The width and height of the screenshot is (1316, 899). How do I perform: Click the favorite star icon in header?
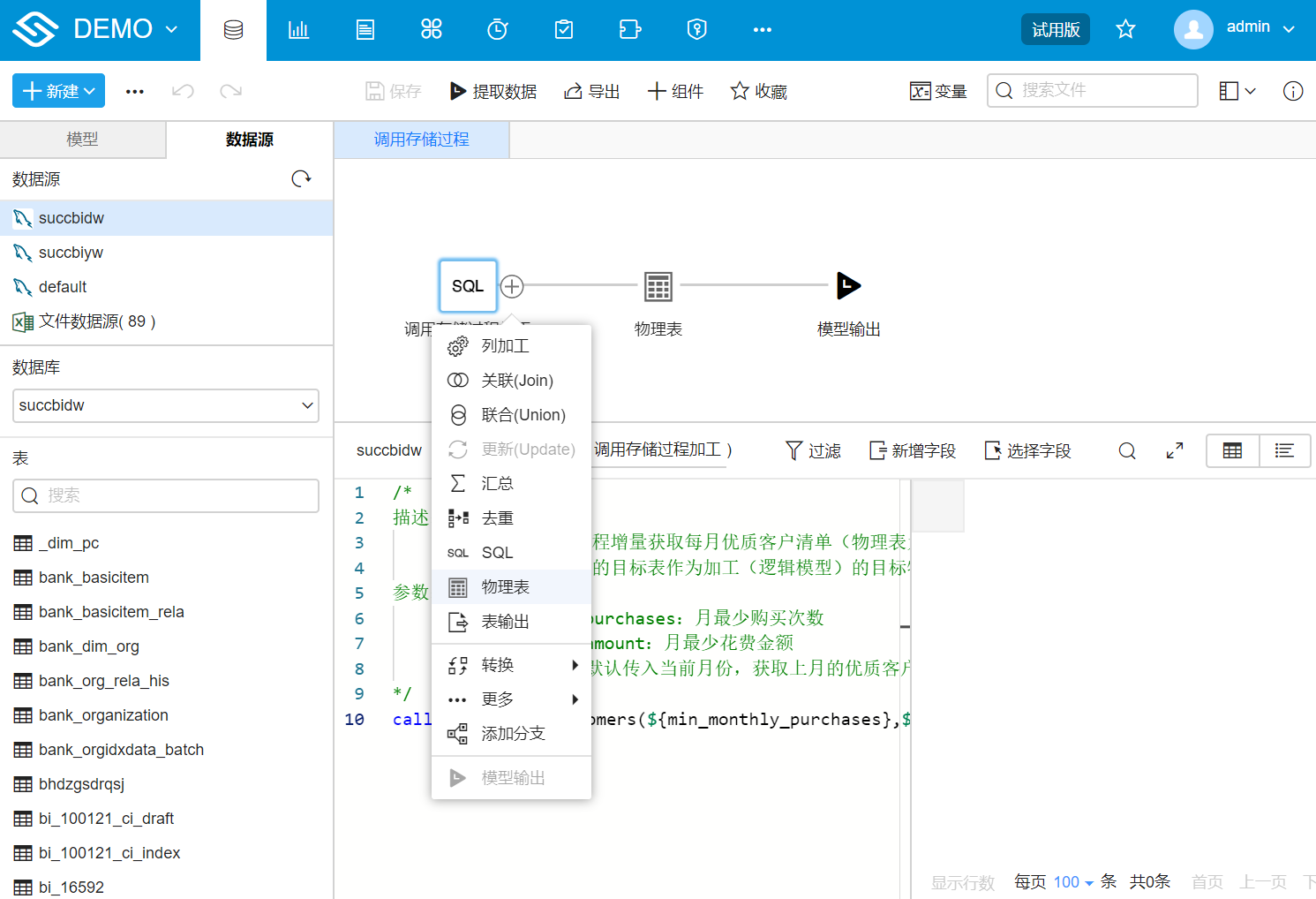(x=1125, y=29)
